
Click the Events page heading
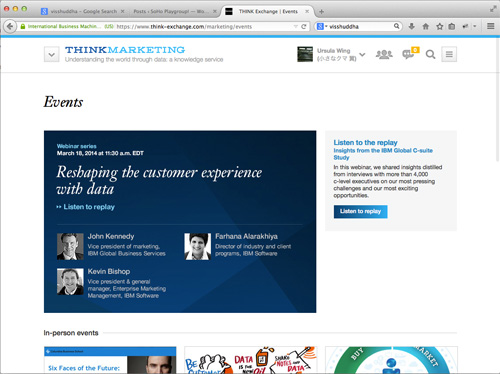(x=63, y=102)
